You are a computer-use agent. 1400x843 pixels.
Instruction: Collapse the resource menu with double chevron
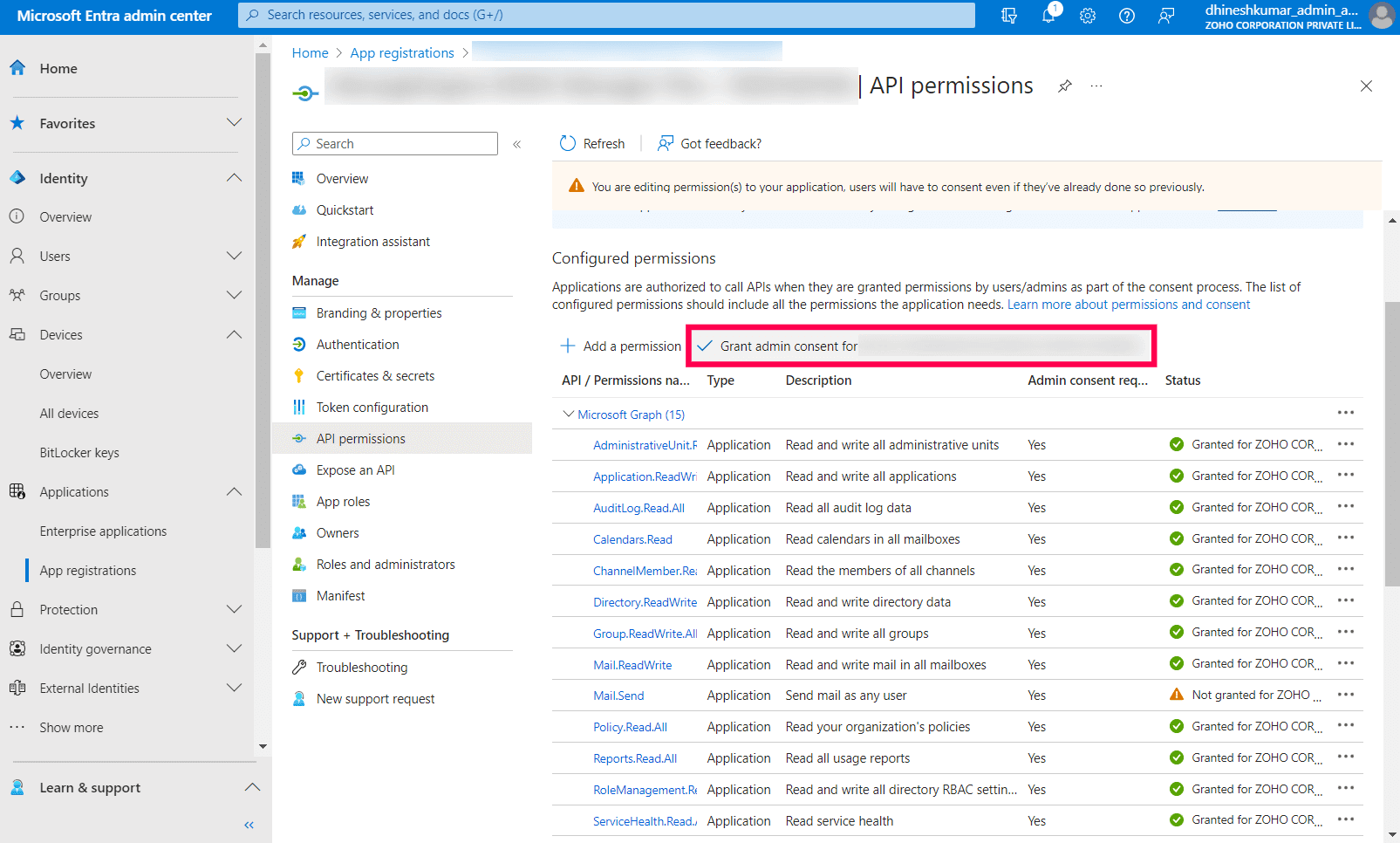coord(516,144)
